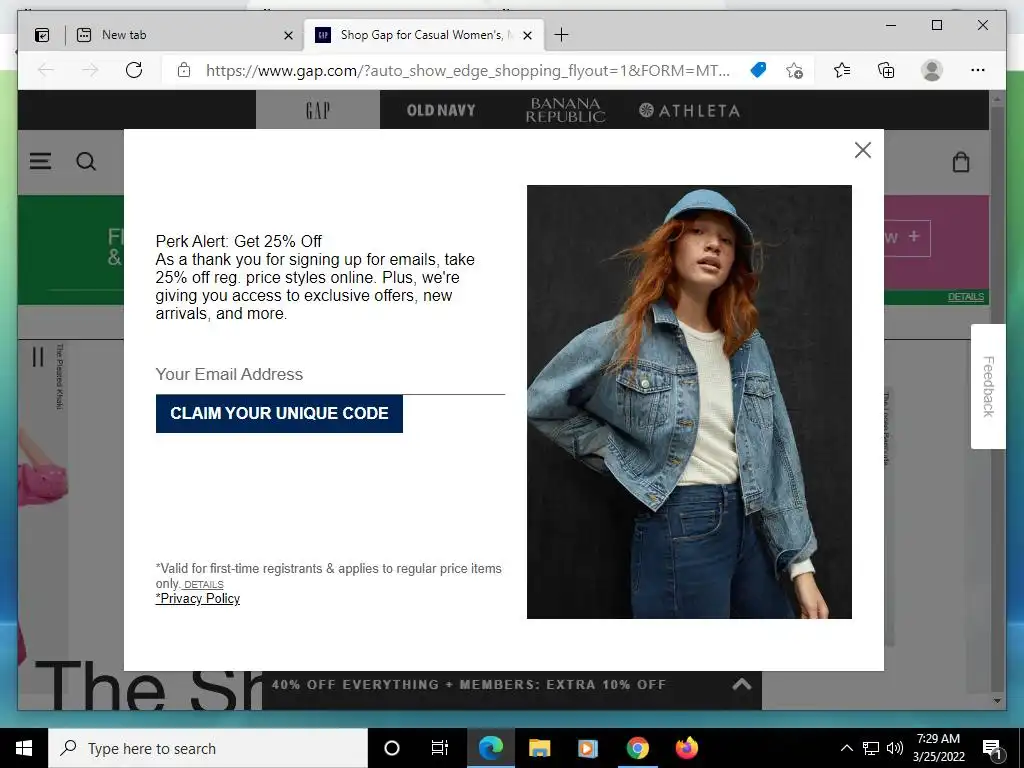Switch to Banana Republic brand tab

[565, 110]
